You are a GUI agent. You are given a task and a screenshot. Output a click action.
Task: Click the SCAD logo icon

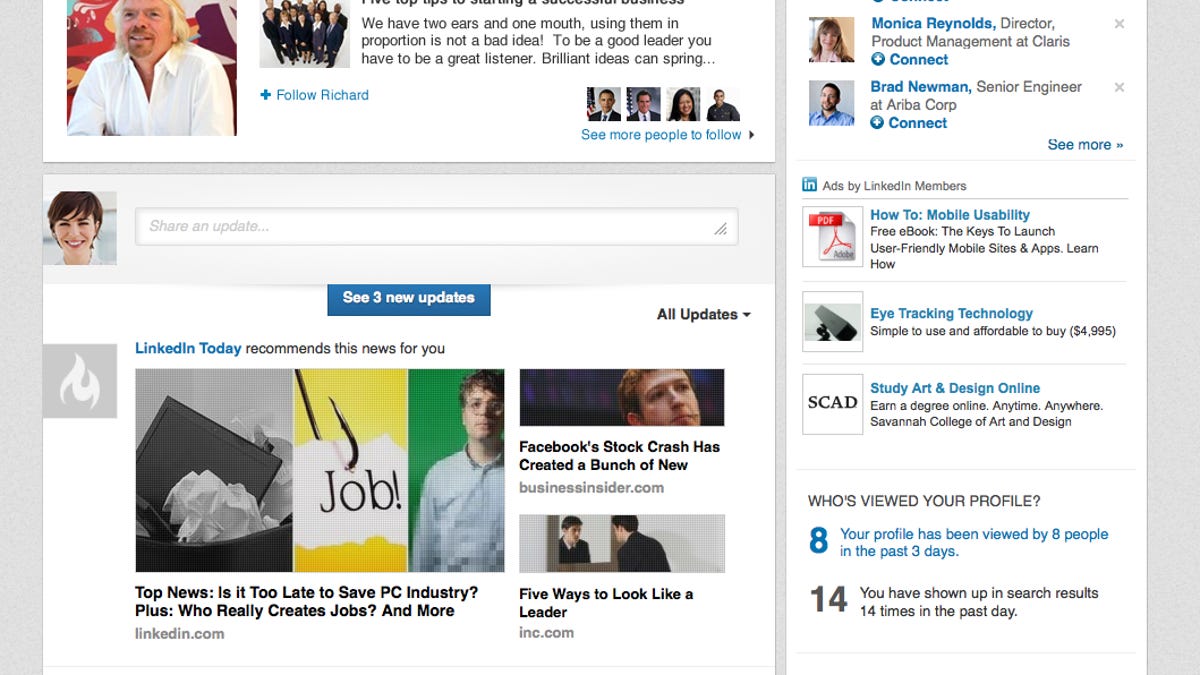tap(832, 403)
